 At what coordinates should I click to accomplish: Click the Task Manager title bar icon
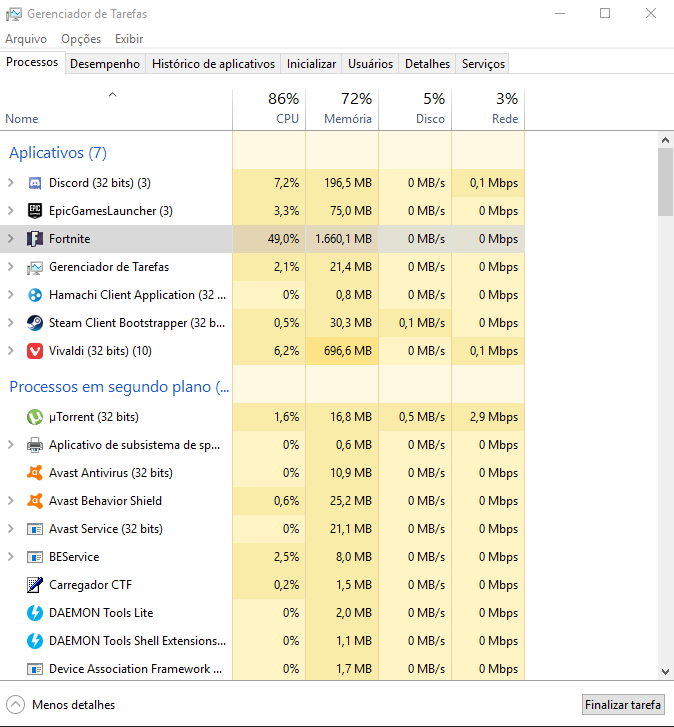(x=13, y=14)
